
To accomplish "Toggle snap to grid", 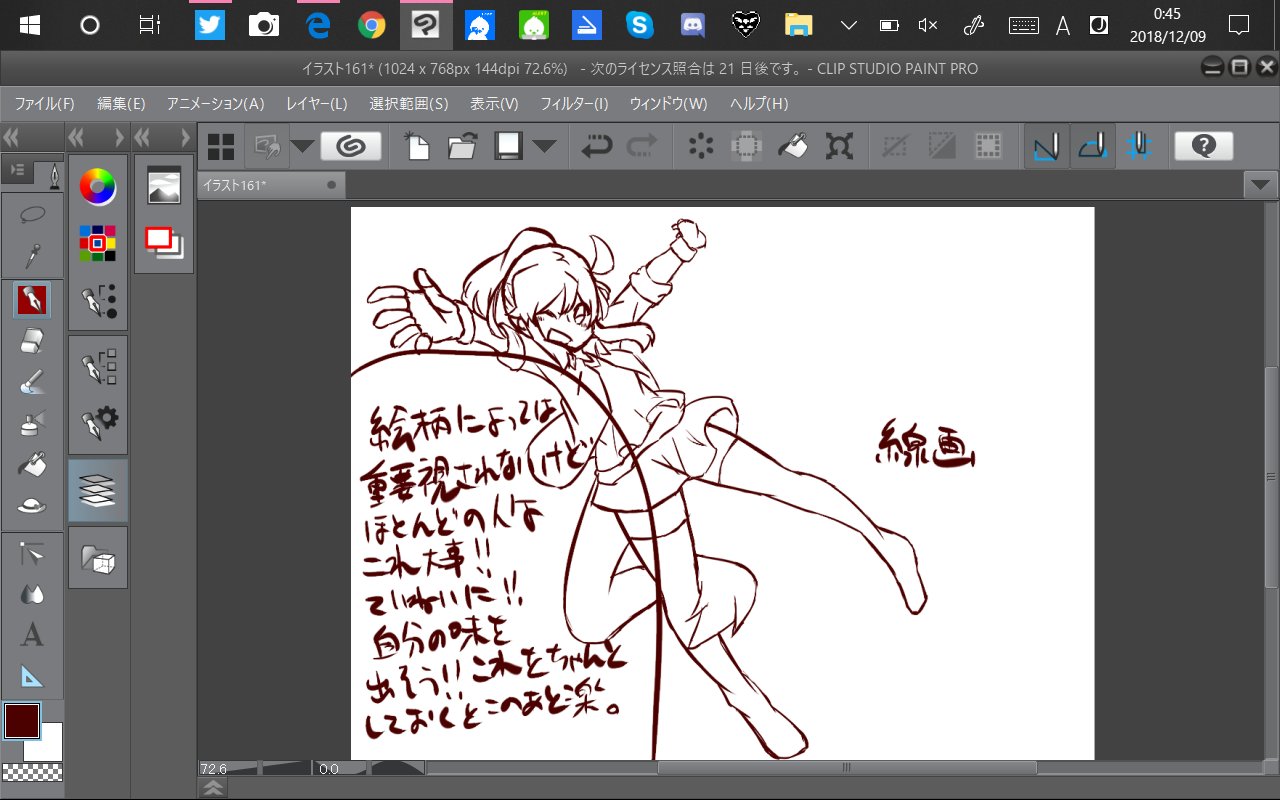I will coord(1138,147).
